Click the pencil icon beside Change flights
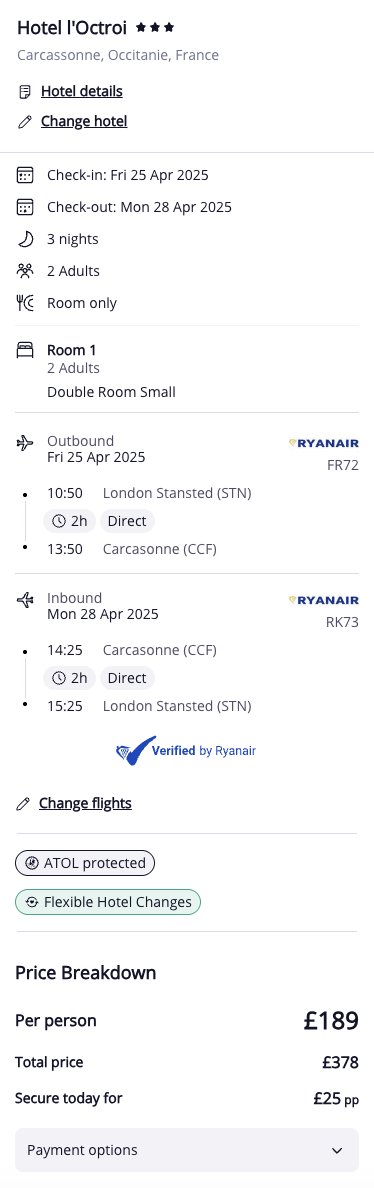 coord(23,804)
